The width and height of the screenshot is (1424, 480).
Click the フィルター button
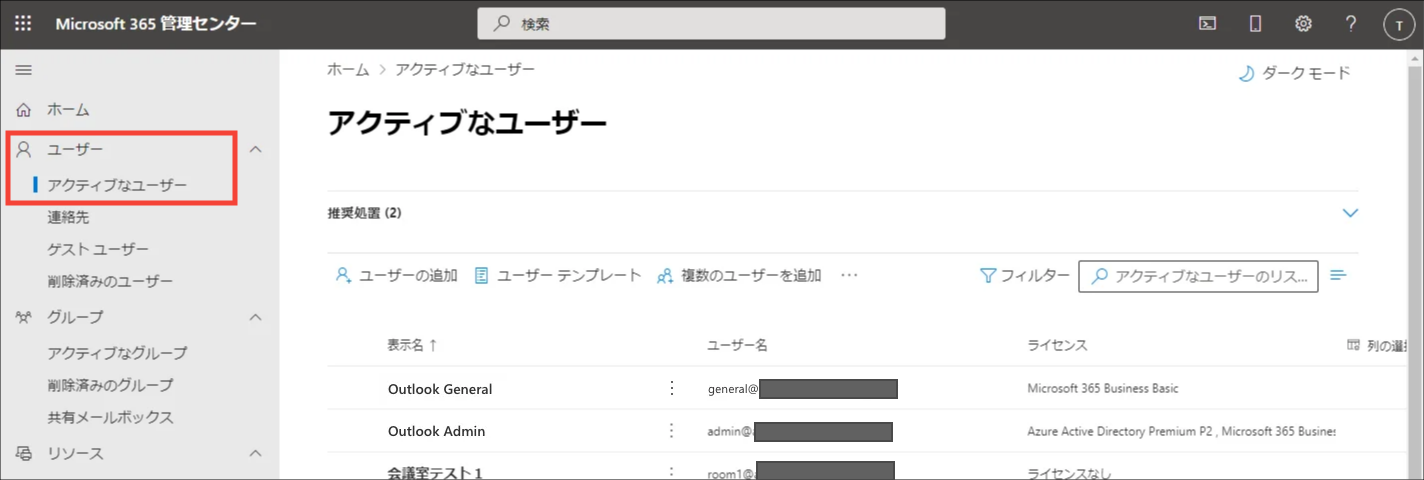pos(1025,275)
